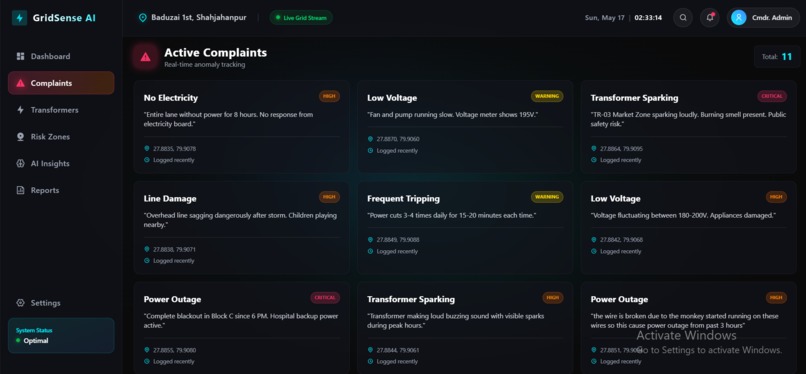Click the pin icon for 27.8864, 79.9095
Viewport: 806px width, 374px height.
click(x=594, y=148)
